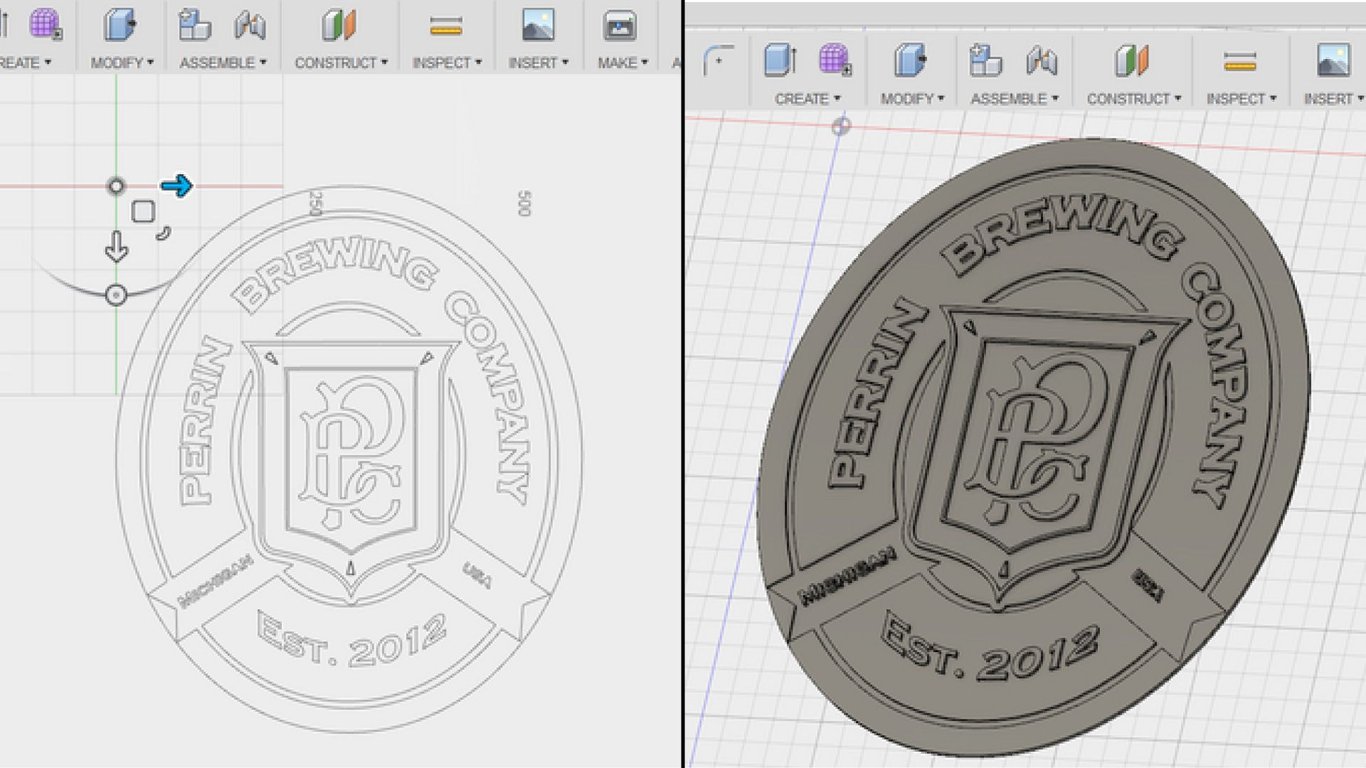Click the Create Form icon in right window

point(835,60)
